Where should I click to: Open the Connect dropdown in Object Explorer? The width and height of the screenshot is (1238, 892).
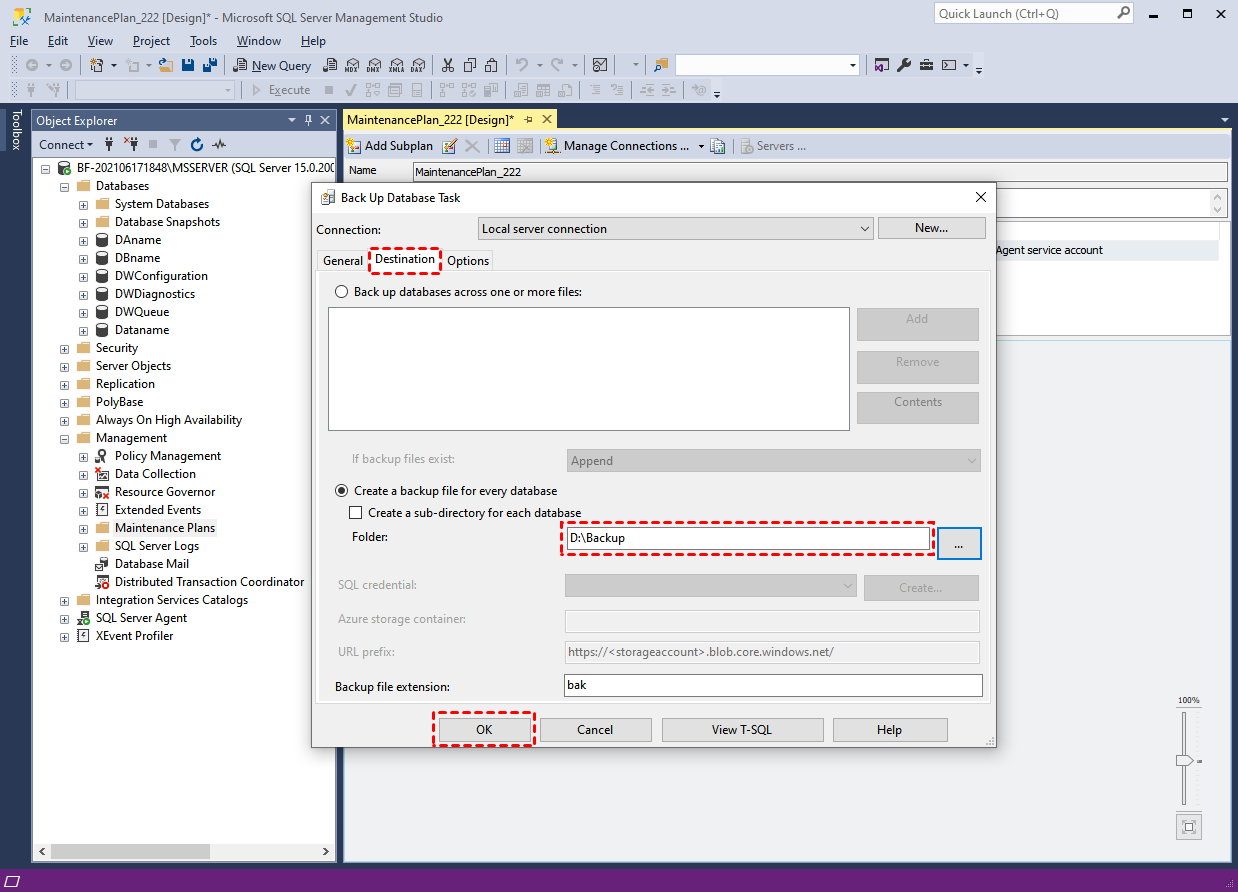[x=65, y=145]
